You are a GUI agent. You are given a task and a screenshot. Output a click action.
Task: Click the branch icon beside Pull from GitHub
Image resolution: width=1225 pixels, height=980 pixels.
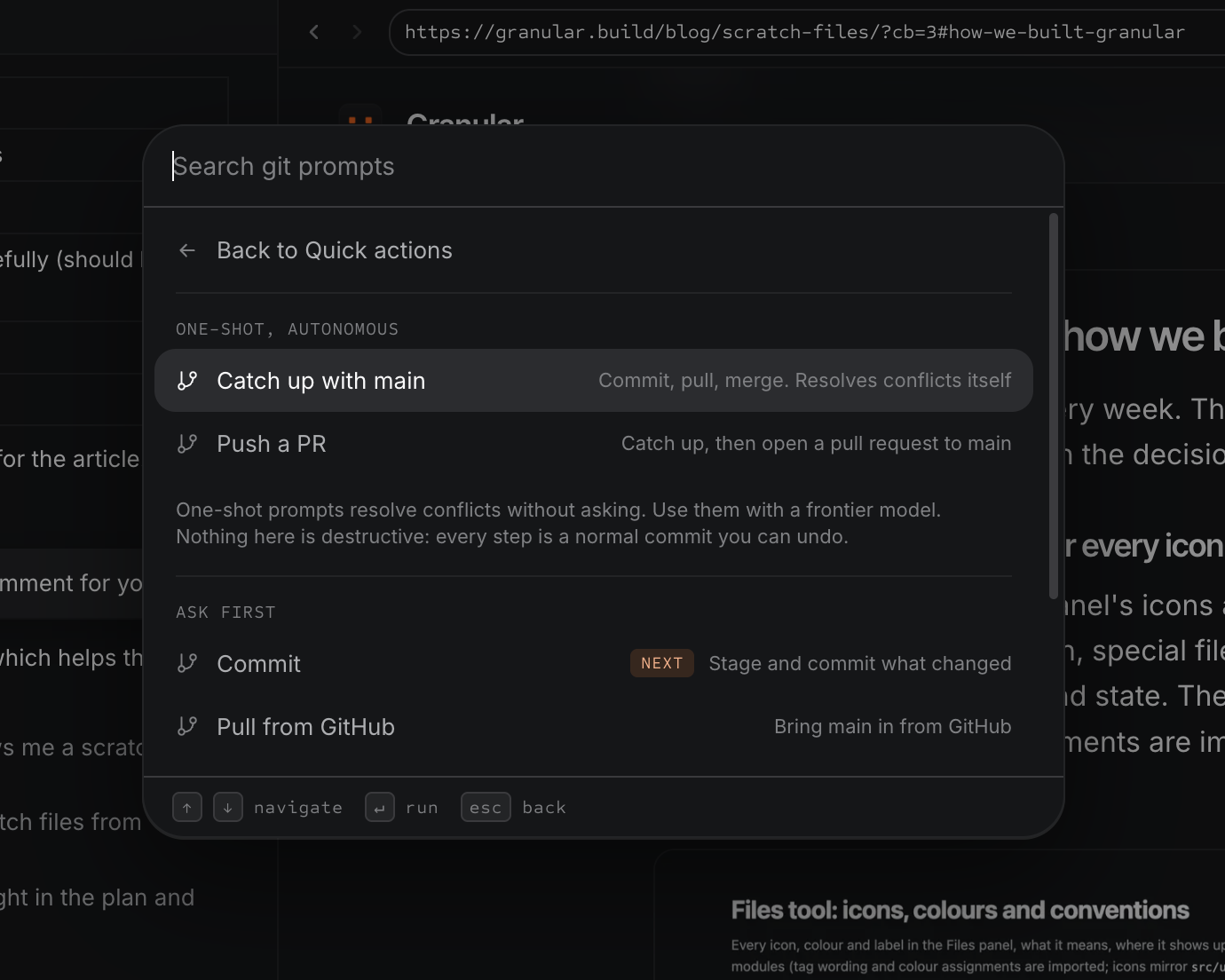coord(187,727)
